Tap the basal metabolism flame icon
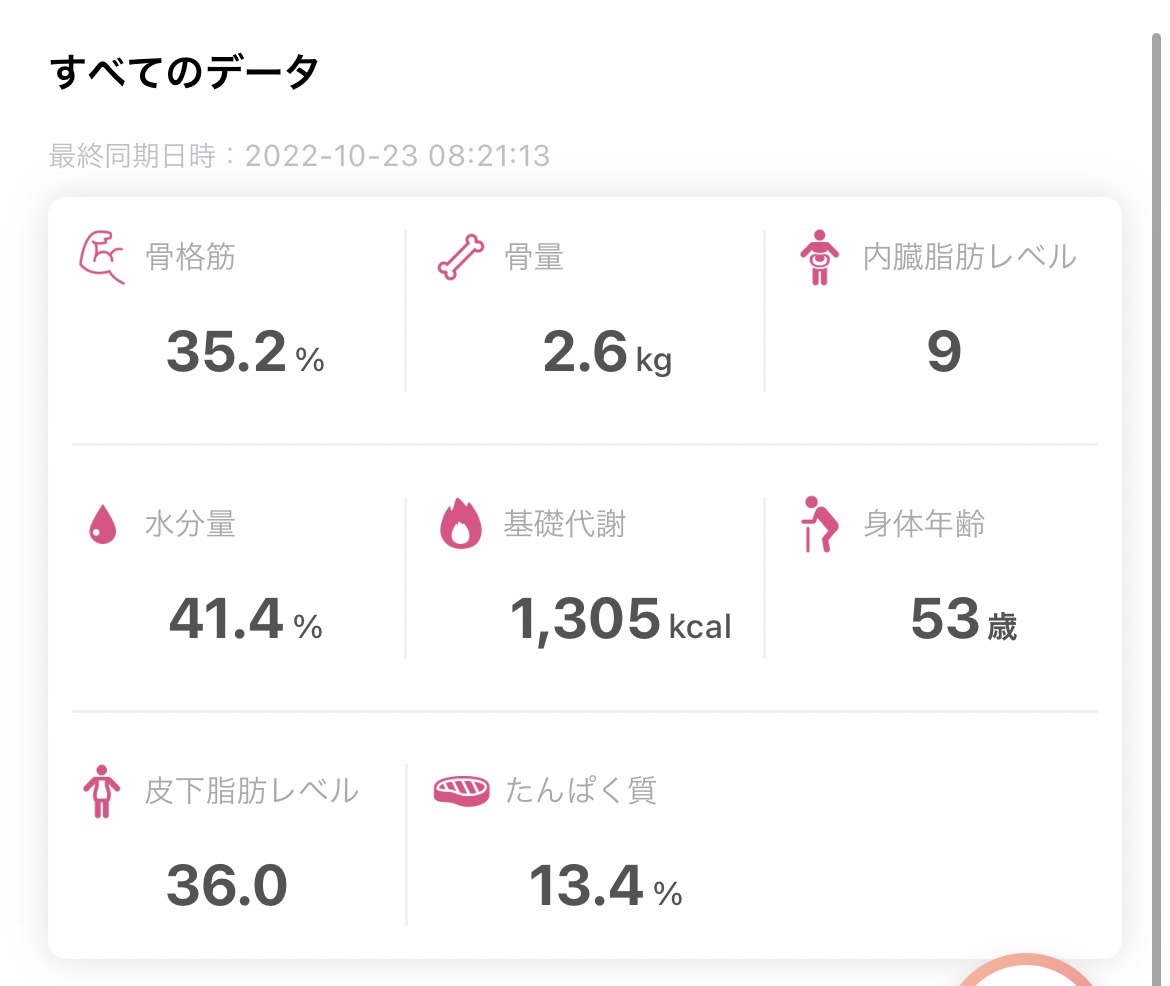 [460, 523]
